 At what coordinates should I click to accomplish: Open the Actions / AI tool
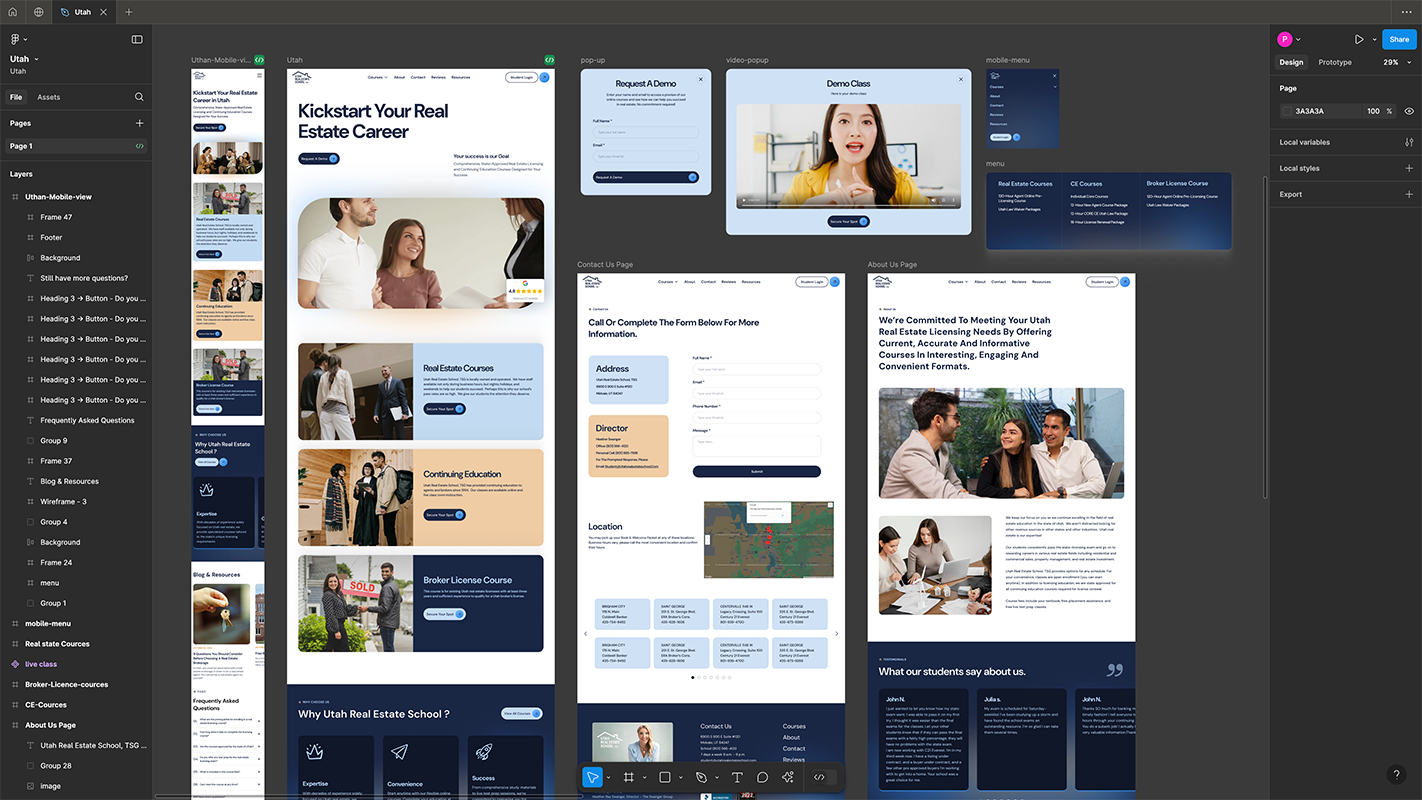787,777
